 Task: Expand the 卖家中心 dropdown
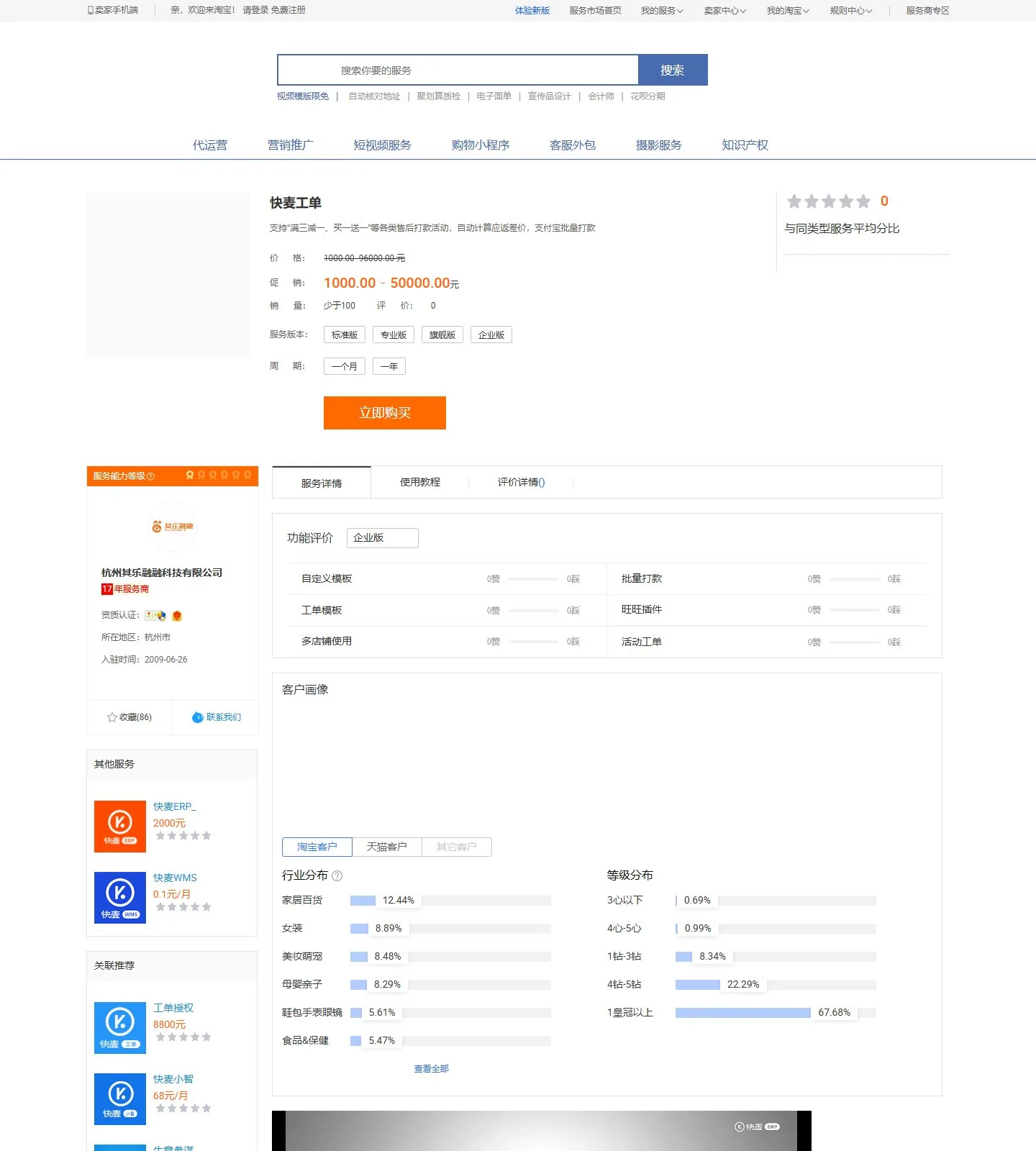pos(725,11)
